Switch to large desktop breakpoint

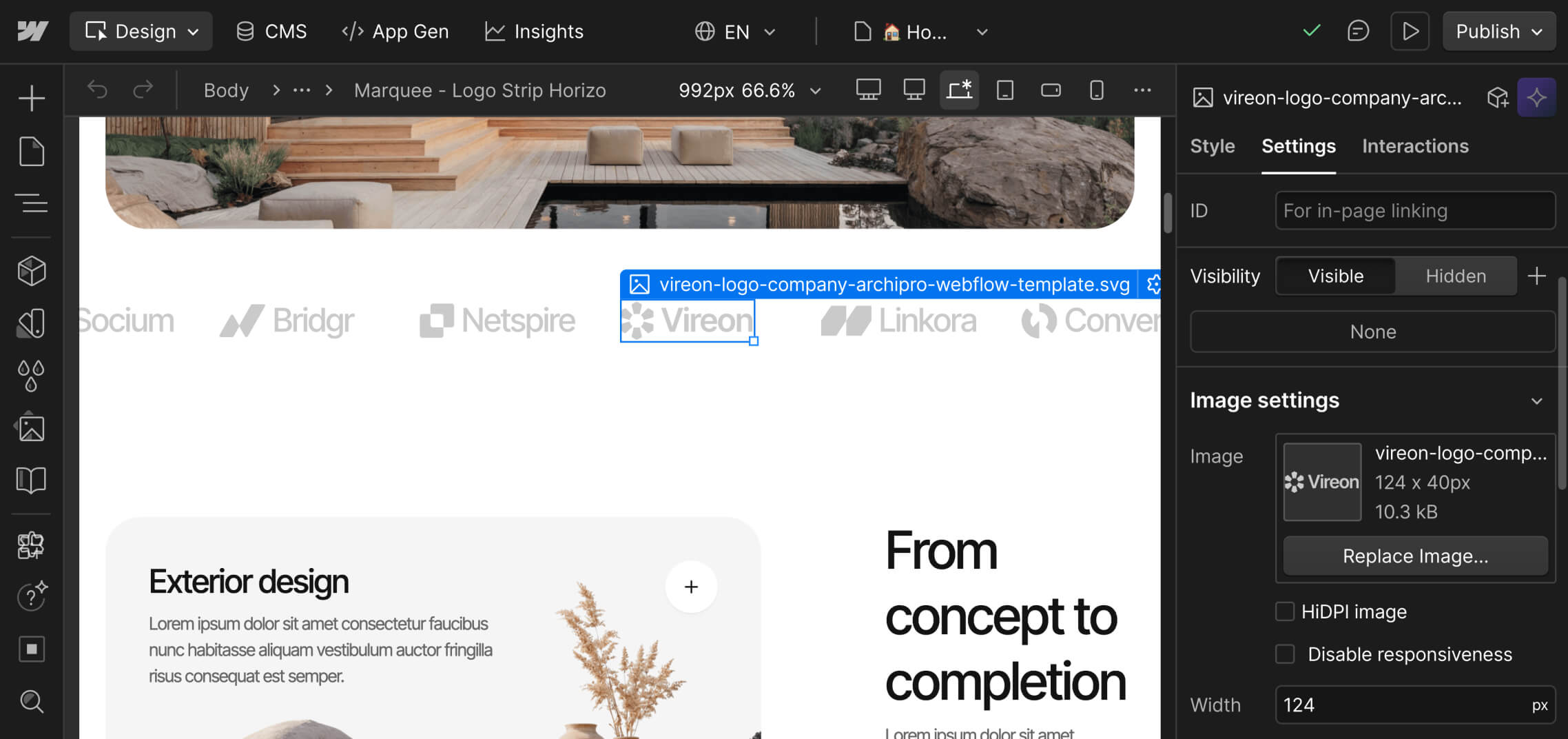[868, 90]
